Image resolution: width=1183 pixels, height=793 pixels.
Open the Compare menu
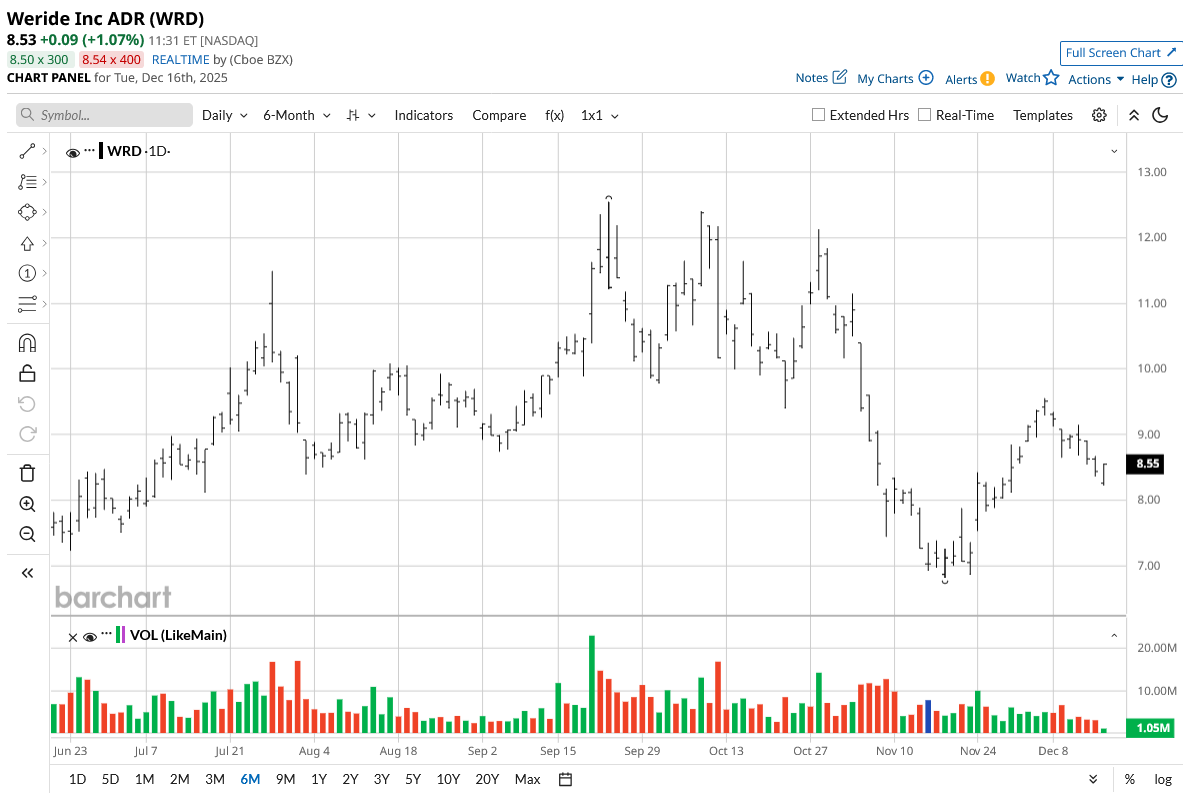click(499, 115)
